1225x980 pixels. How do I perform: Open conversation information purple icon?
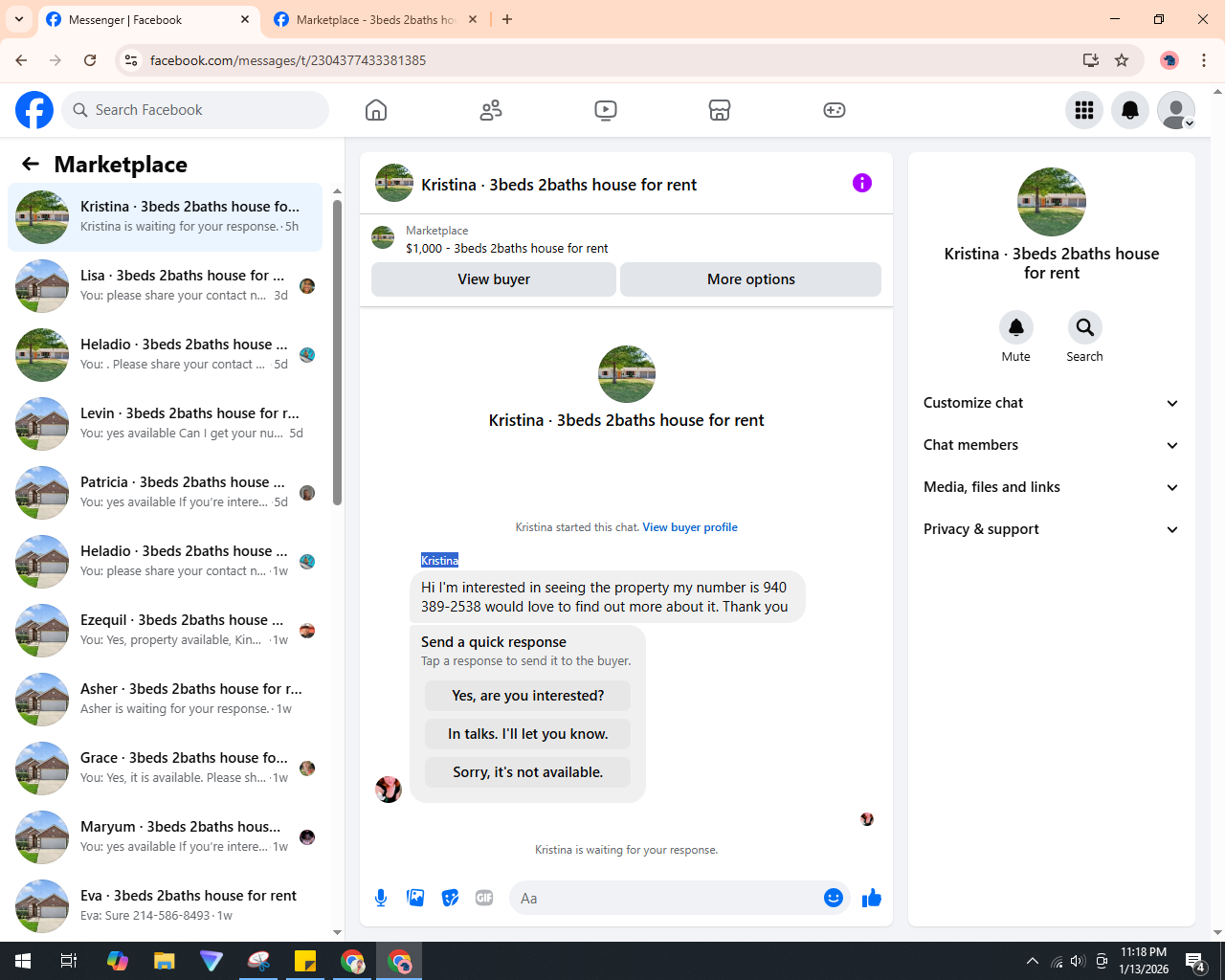(862, 183)
